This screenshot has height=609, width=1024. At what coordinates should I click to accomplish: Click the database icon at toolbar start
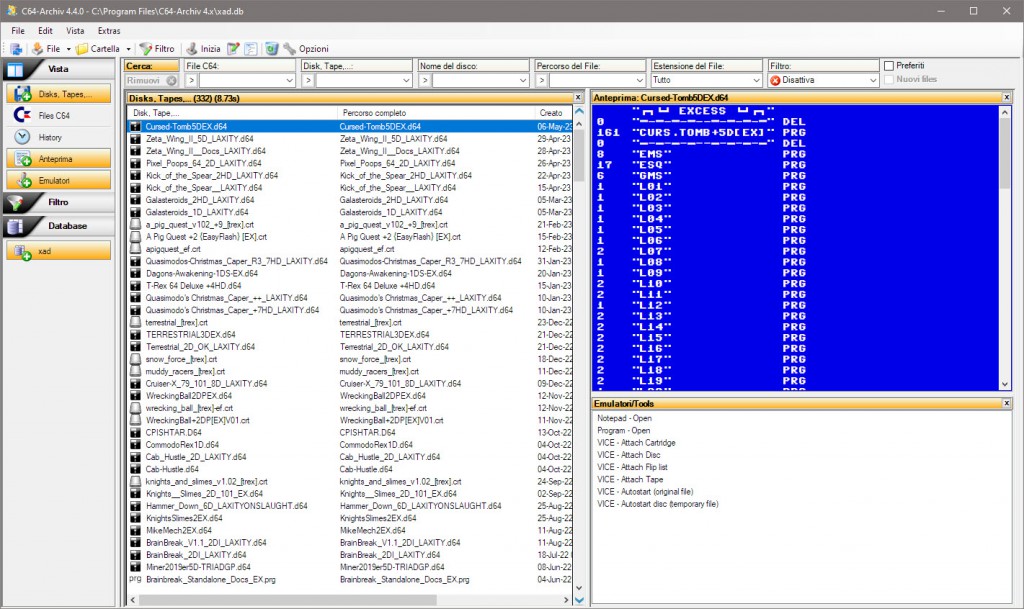[x=16, y=49]
